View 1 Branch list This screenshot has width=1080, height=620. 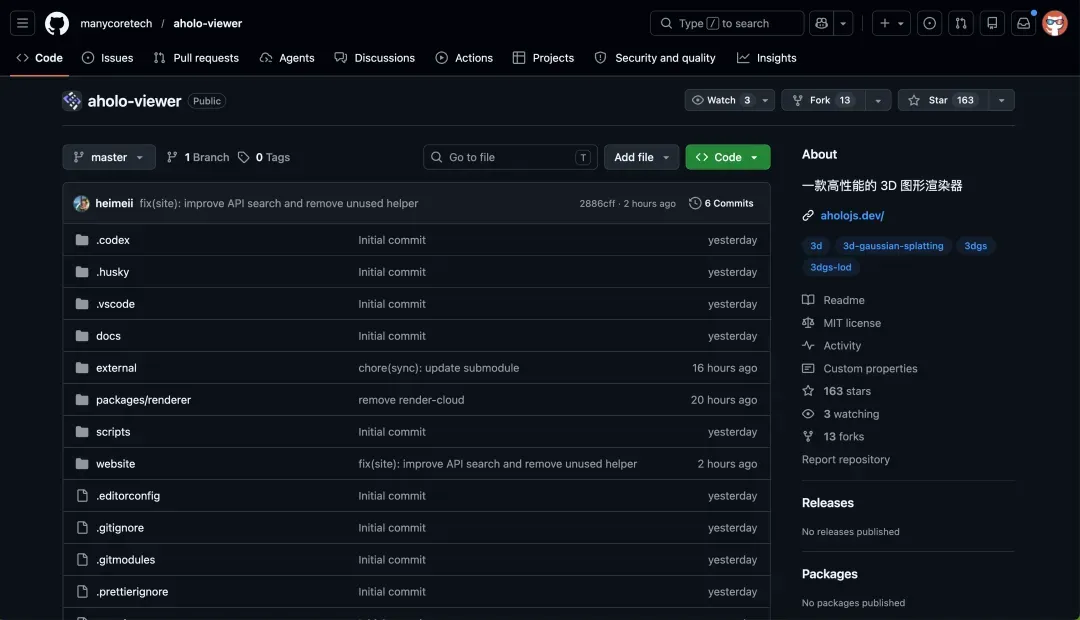click(x=198, y=157)
